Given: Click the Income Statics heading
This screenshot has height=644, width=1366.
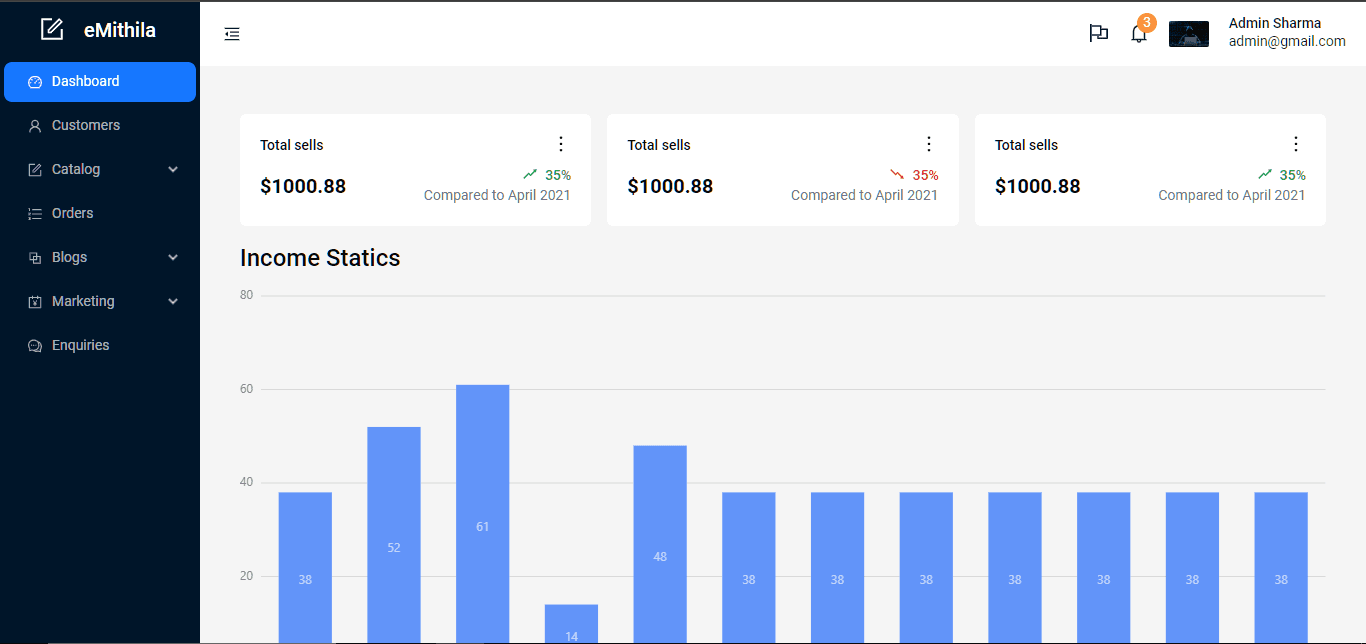Looking at the screenshot, I should tap(320, 258).
